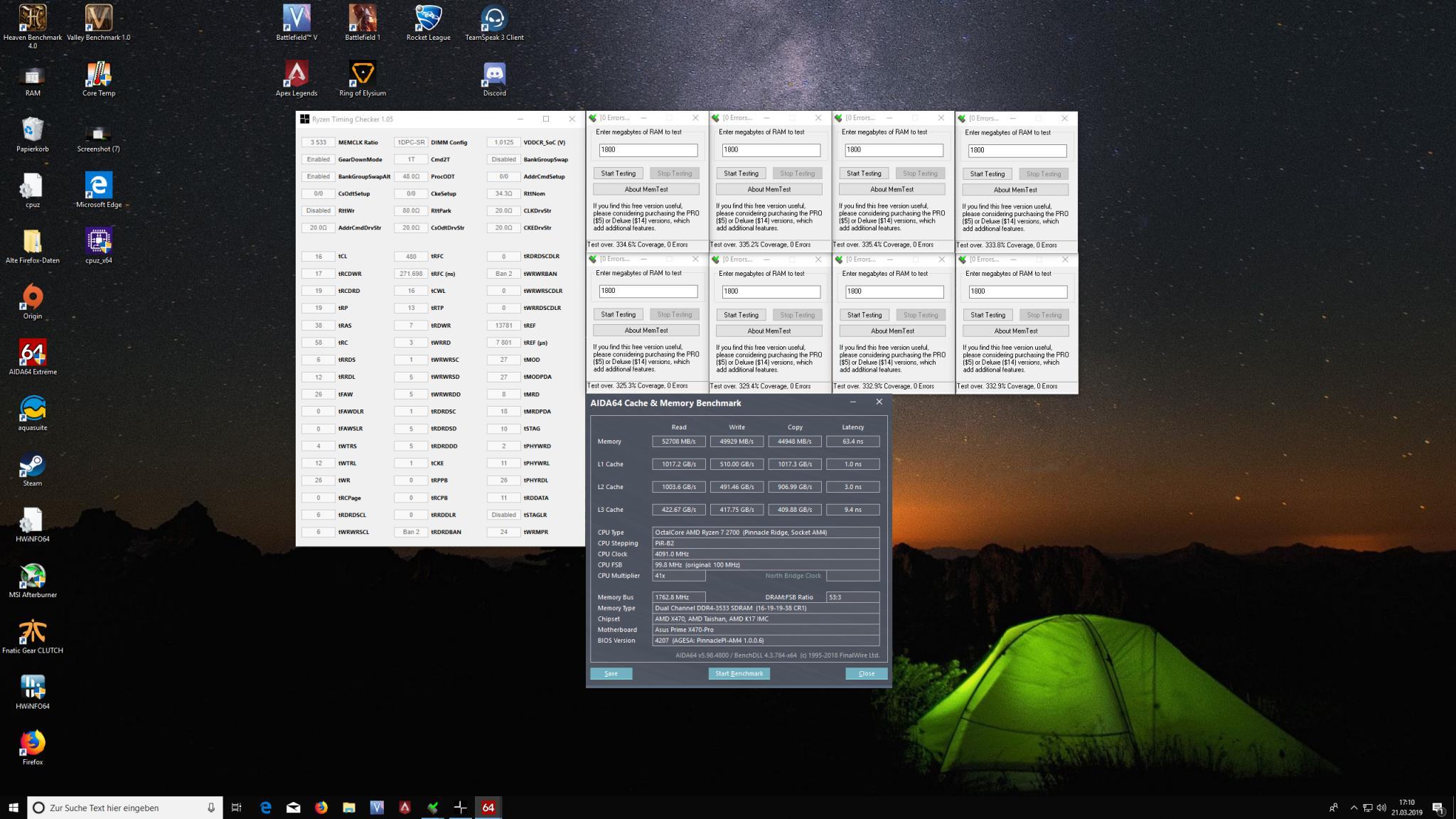This screenshot has height=819, width=1456.
Task: Open File Explorer from the taskbar
Action: (x=348, y=808)
